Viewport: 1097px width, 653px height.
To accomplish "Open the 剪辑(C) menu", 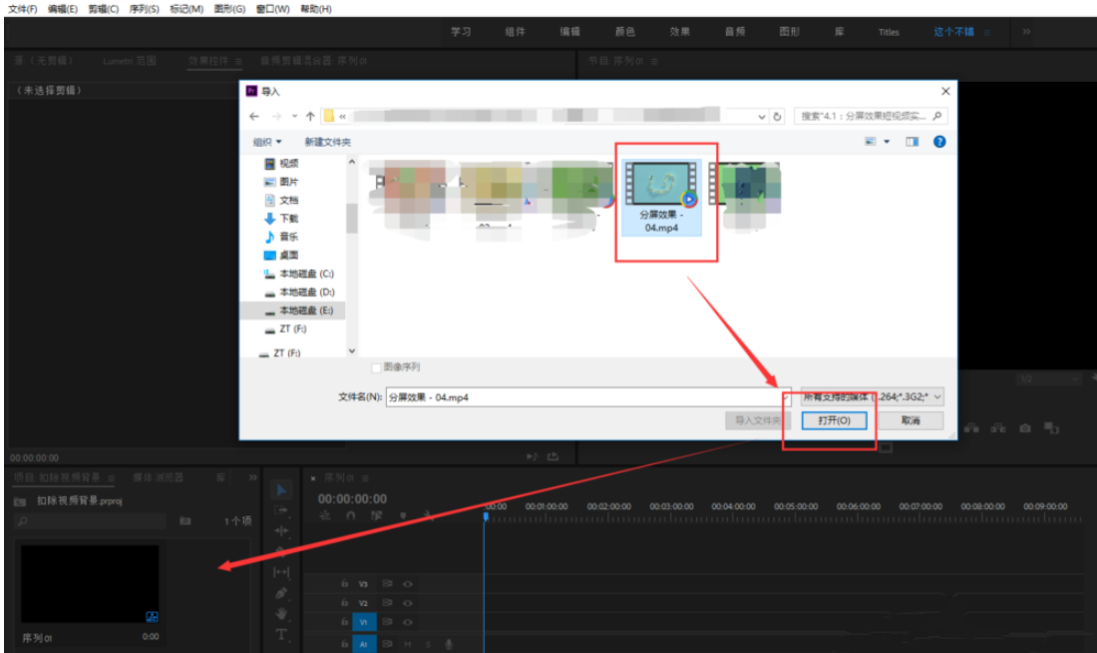I will click(x=104, y=9).
